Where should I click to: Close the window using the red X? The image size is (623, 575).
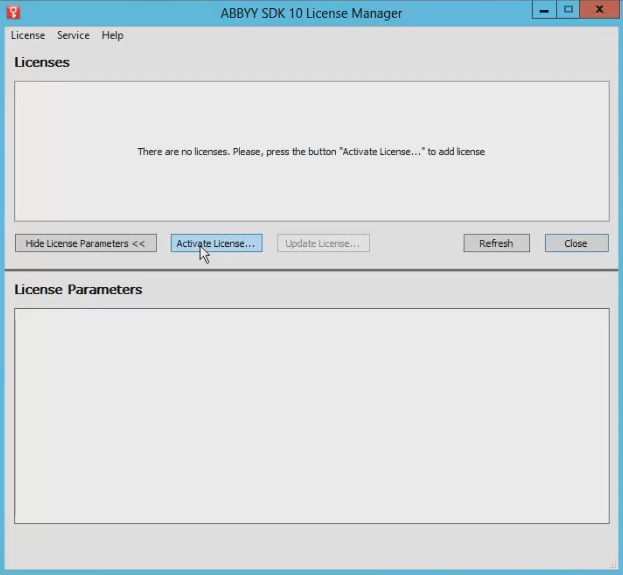click(600, 9)
